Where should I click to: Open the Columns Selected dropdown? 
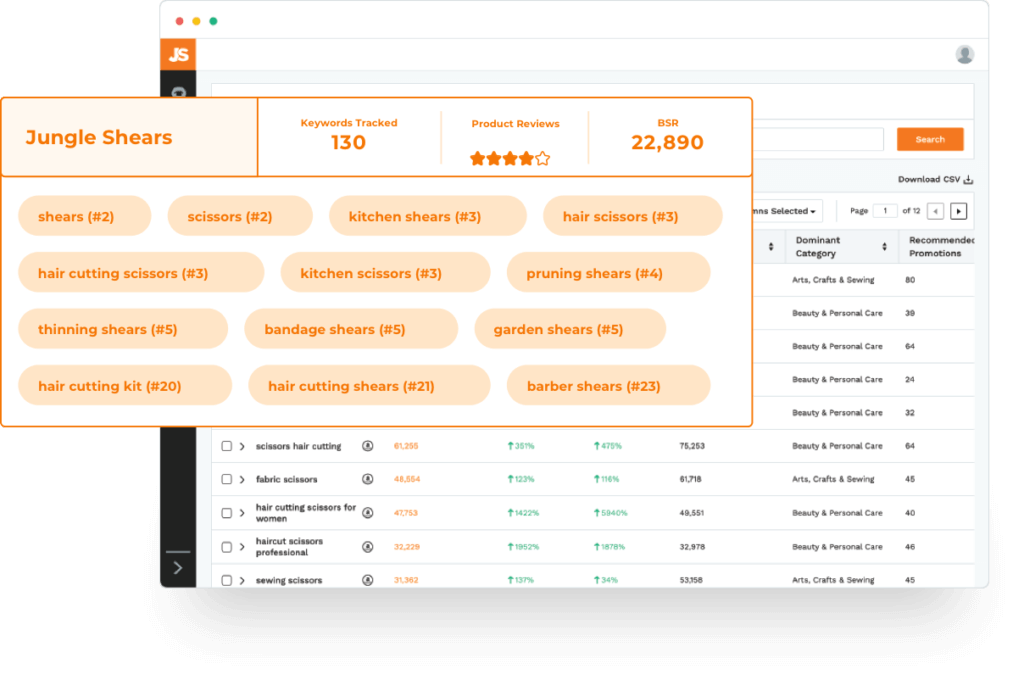click(x=786, y=211)
